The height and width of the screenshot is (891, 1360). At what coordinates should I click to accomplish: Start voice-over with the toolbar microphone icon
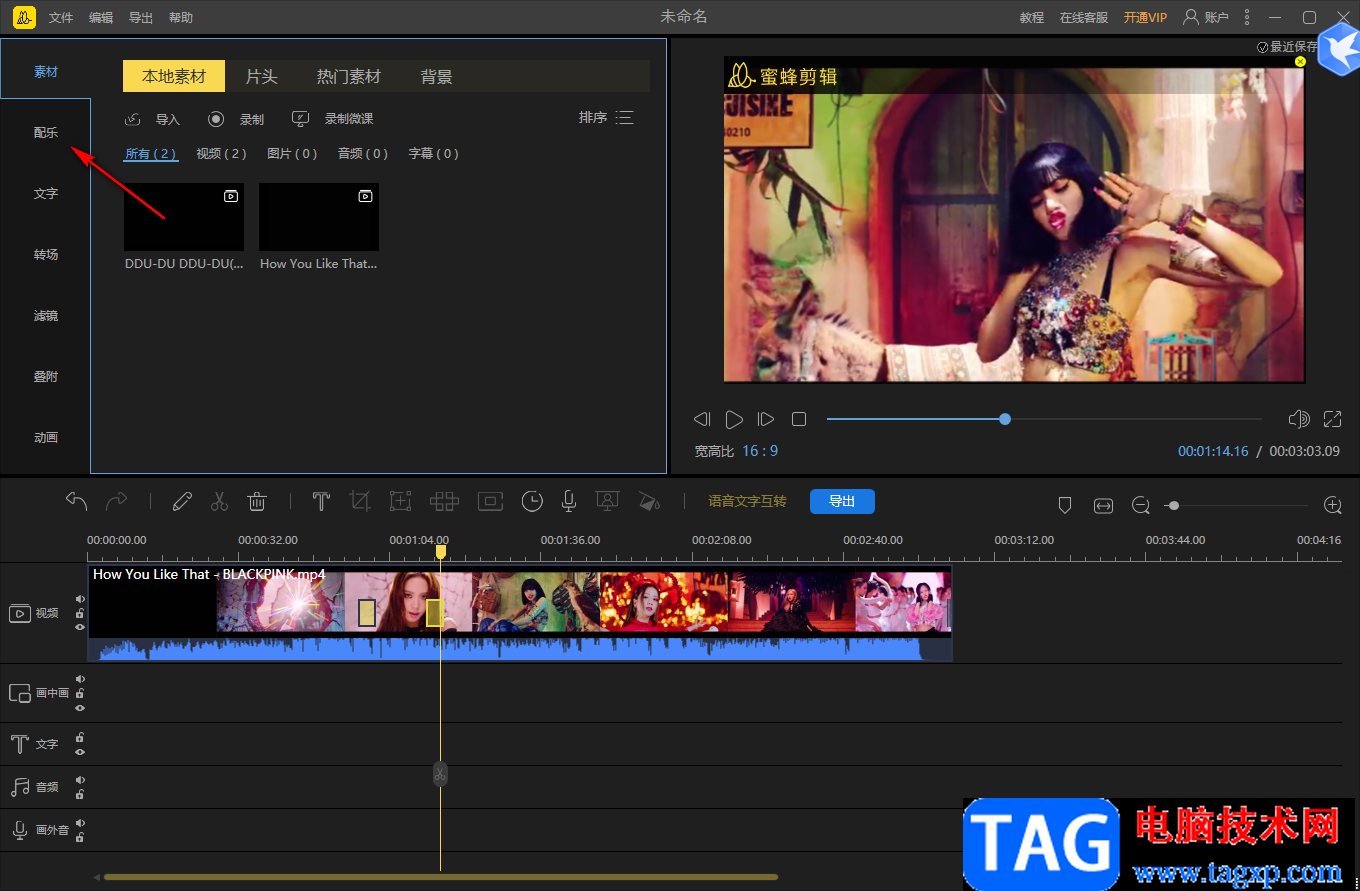[569, 501]
